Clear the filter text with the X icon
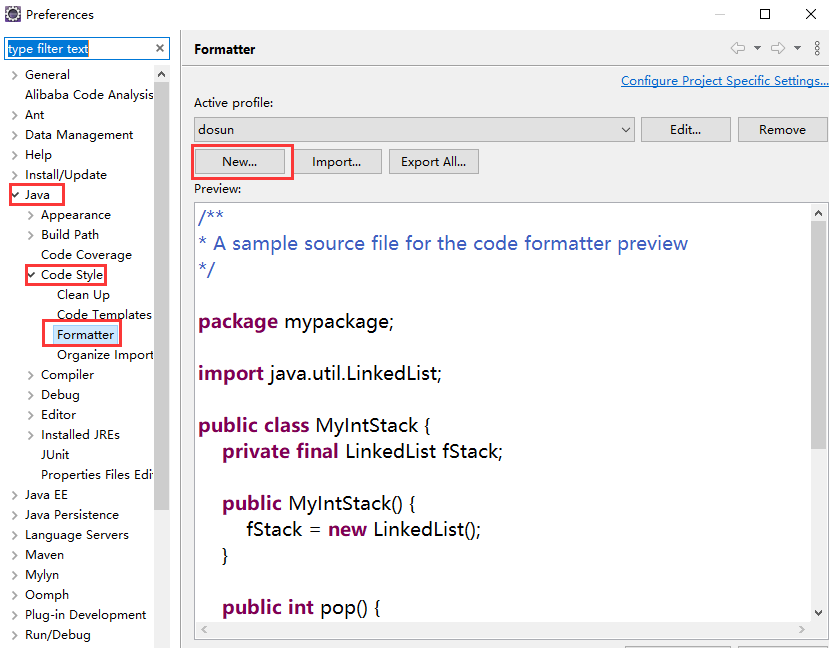Viewport: 829px width, 648px height. (158, 48)
